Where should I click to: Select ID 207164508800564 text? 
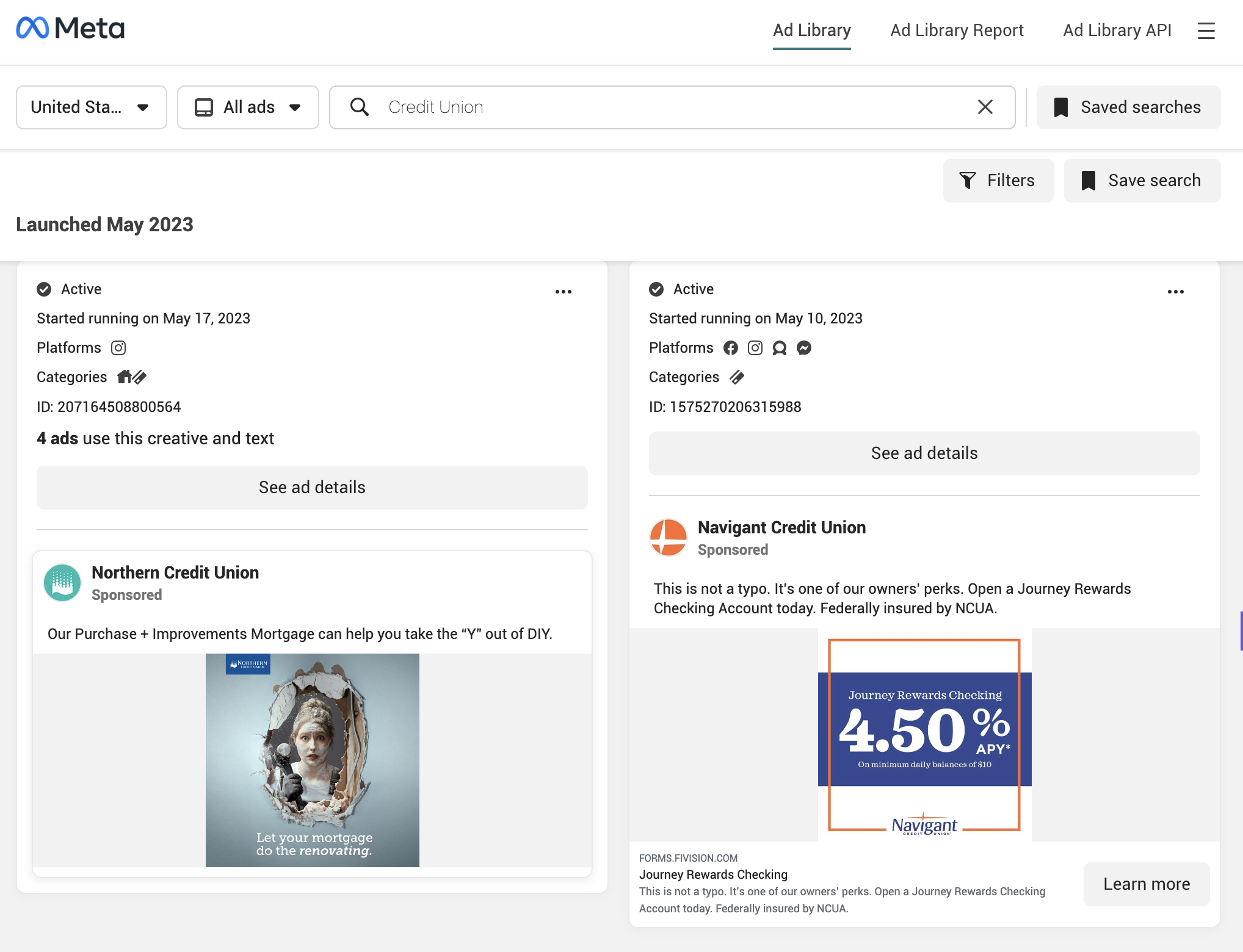[x=109, y=407]
